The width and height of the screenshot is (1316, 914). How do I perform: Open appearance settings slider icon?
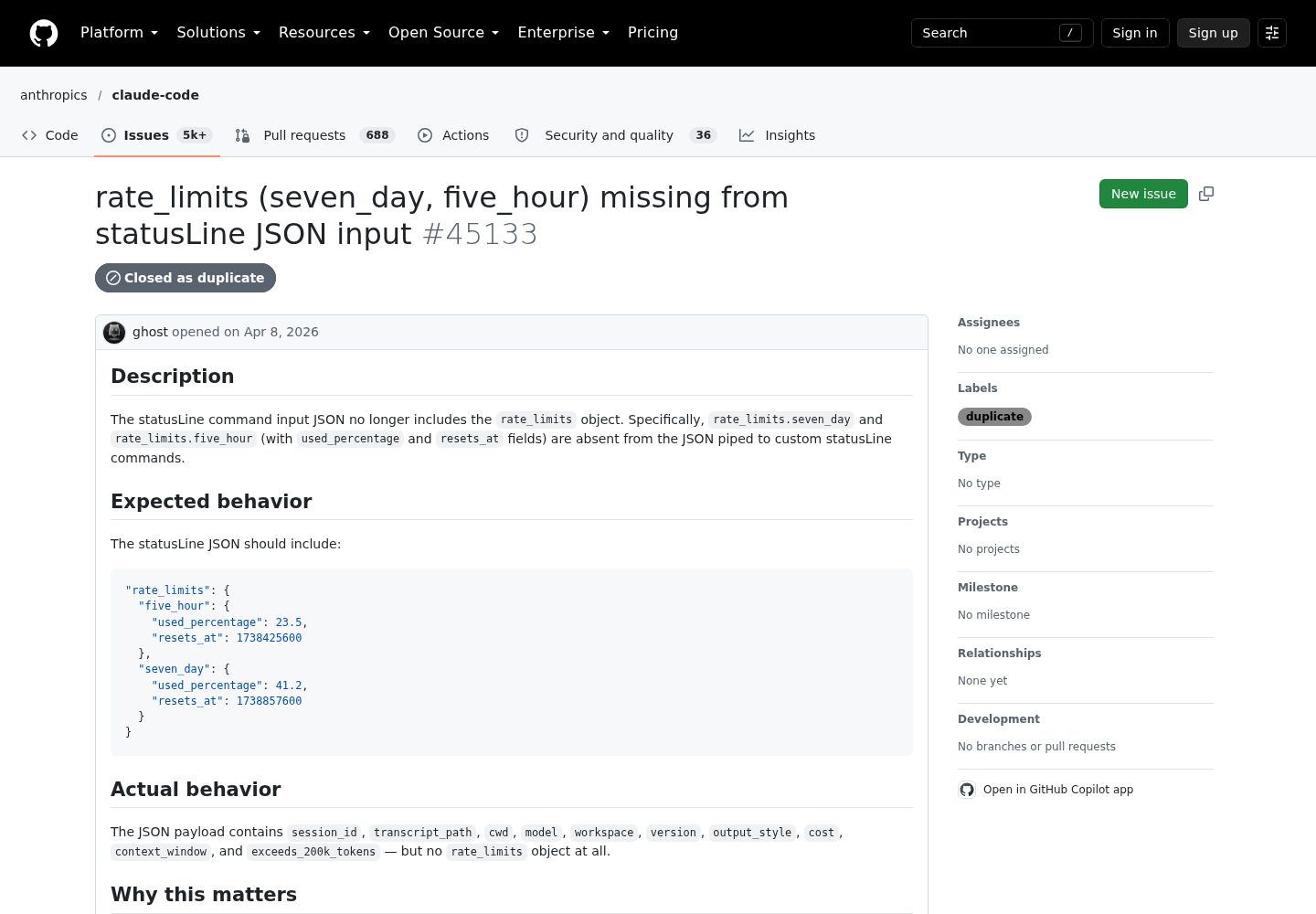(1272, 33)
